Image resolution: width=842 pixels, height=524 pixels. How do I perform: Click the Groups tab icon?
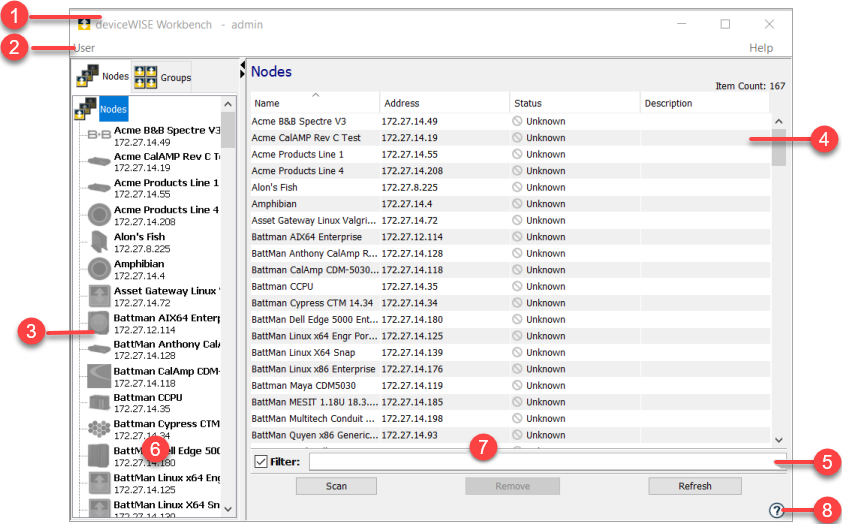tap(146, 77)
